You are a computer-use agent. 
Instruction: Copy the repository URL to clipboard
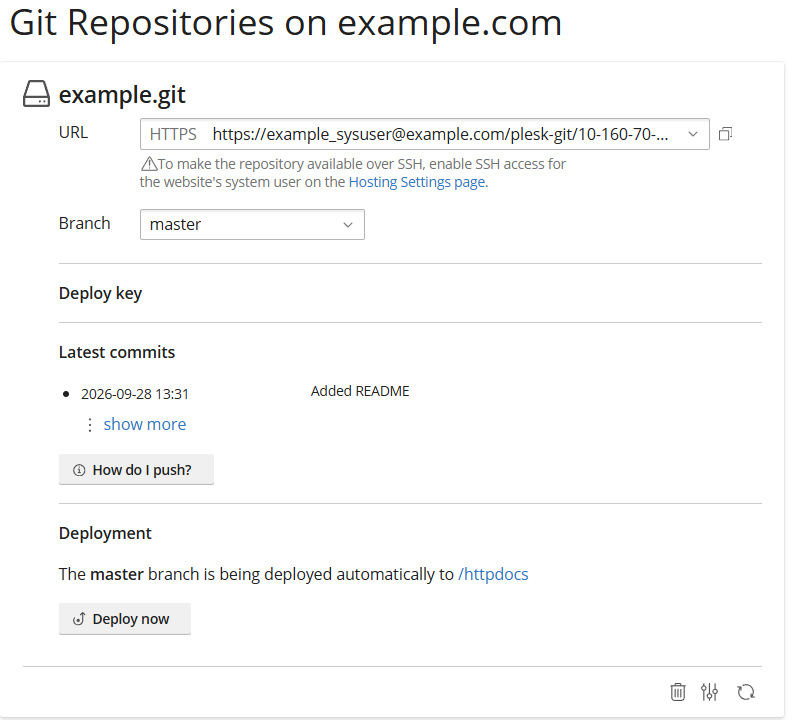725,134
